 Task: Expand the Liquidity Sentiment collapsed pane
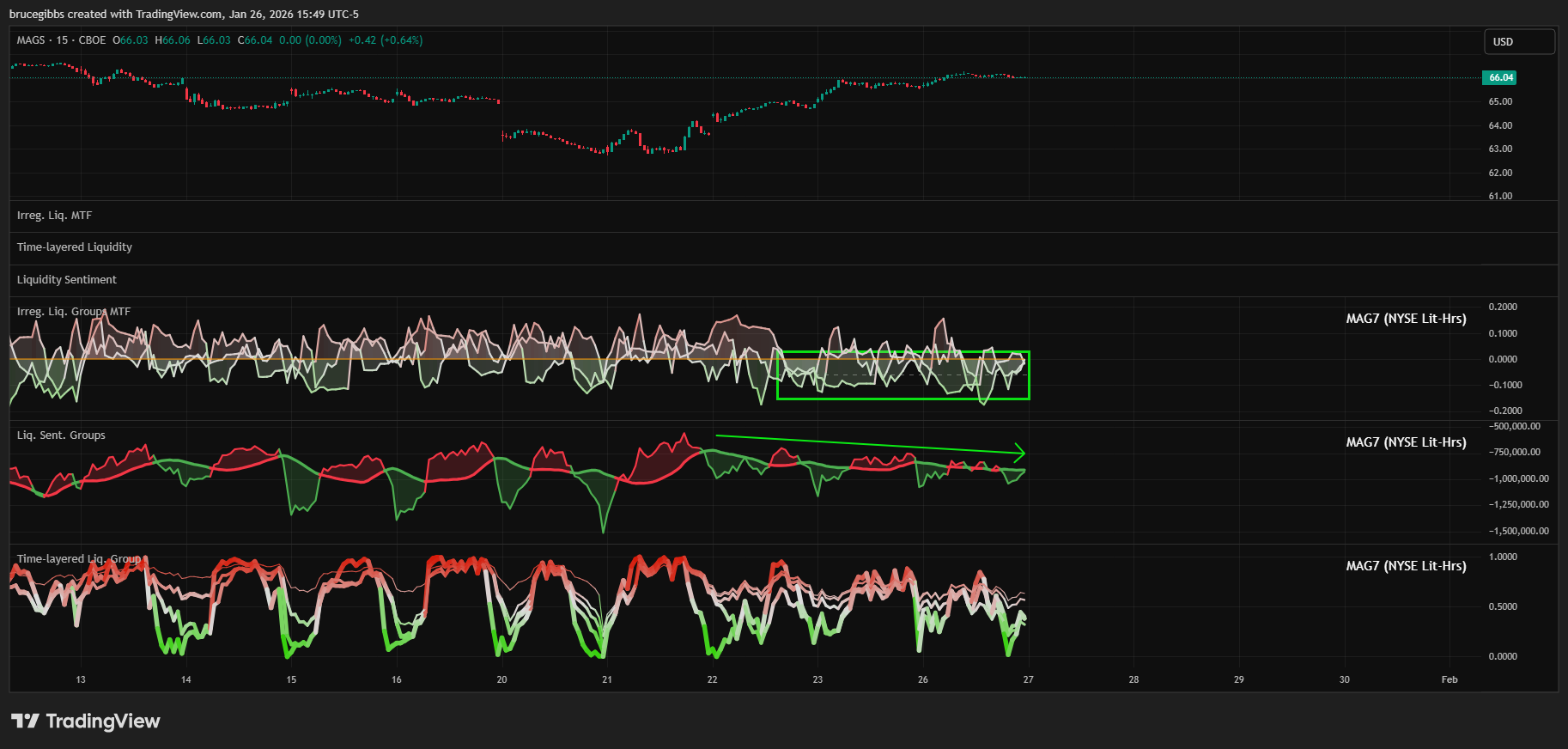click(67, 280)
